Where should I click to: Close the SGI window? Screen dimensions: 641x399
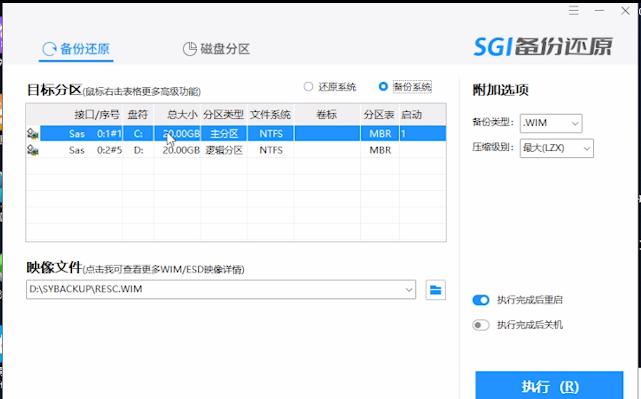point(625,11)
